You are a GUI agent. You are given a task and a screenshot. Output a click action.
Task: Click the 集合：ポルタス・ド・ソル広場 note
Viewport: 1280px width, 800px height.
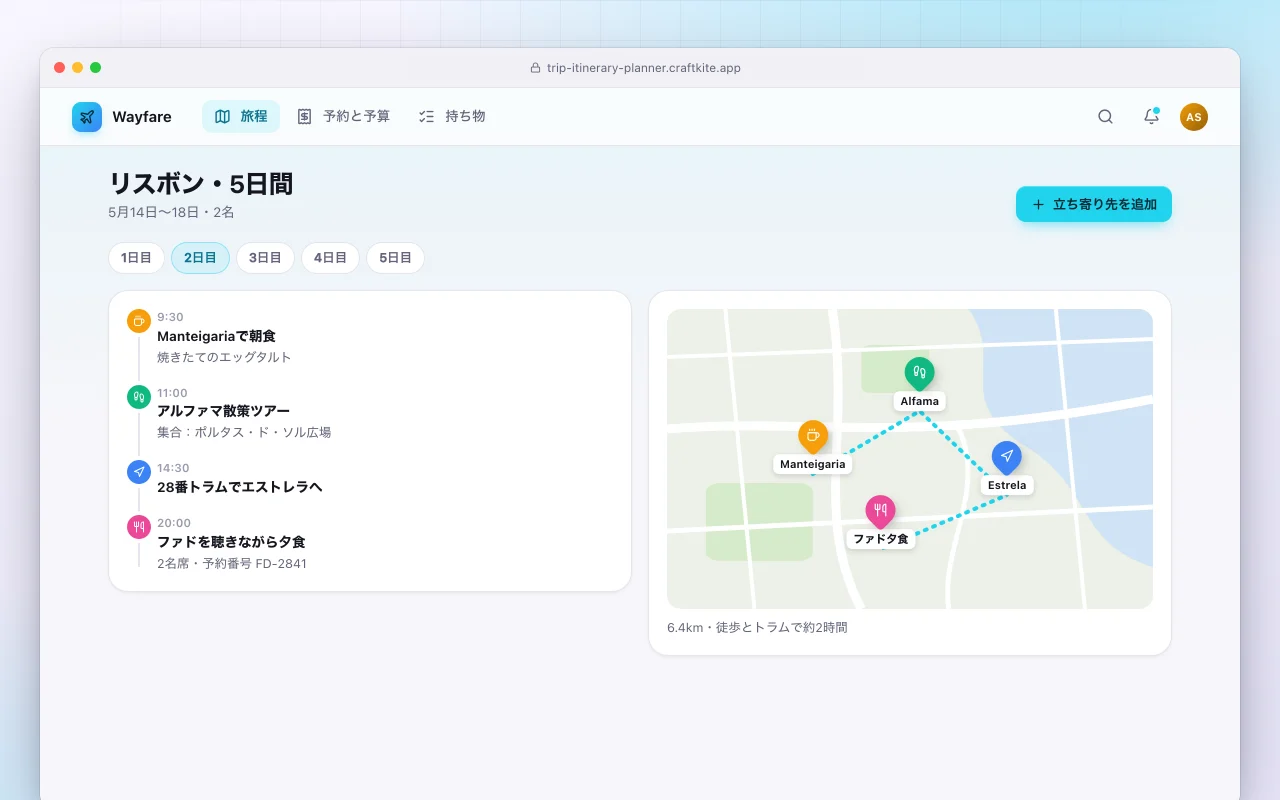click(244, 433)
